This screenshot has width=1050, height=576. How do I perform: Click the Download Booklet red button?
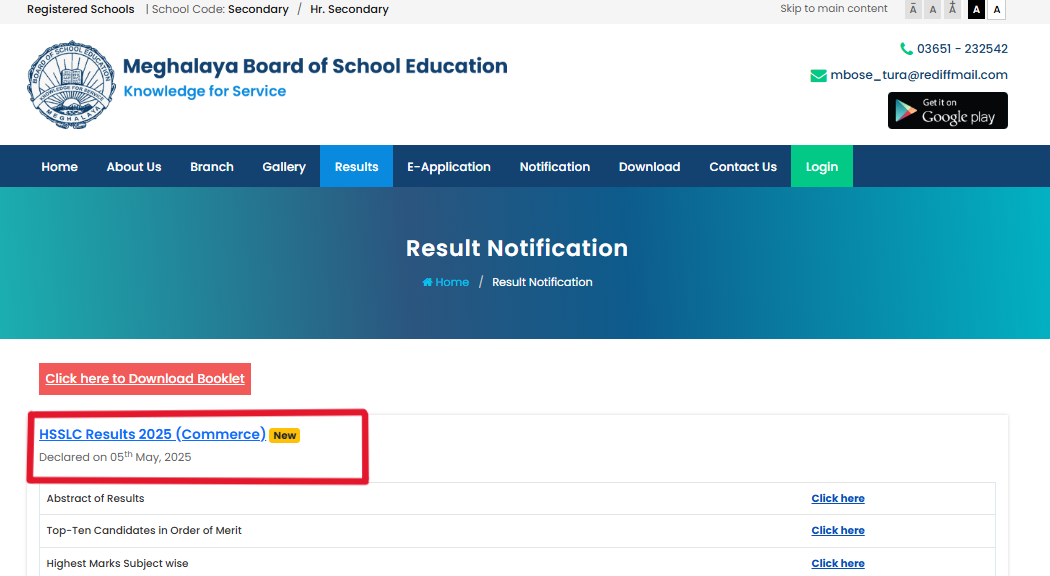click(x=144, y=379)
